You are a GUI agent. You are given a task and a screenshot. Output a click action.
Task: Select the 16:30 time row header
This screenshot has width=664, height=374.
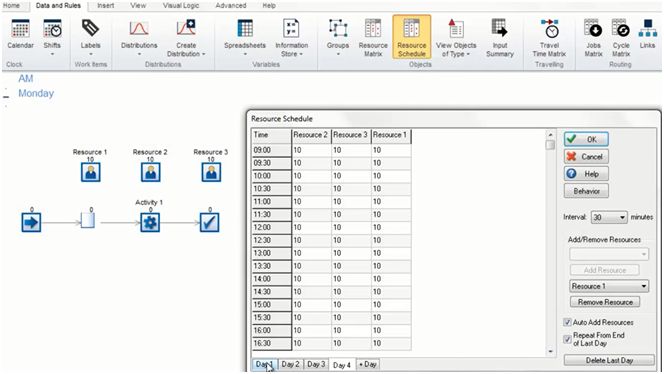coord(271,343)
